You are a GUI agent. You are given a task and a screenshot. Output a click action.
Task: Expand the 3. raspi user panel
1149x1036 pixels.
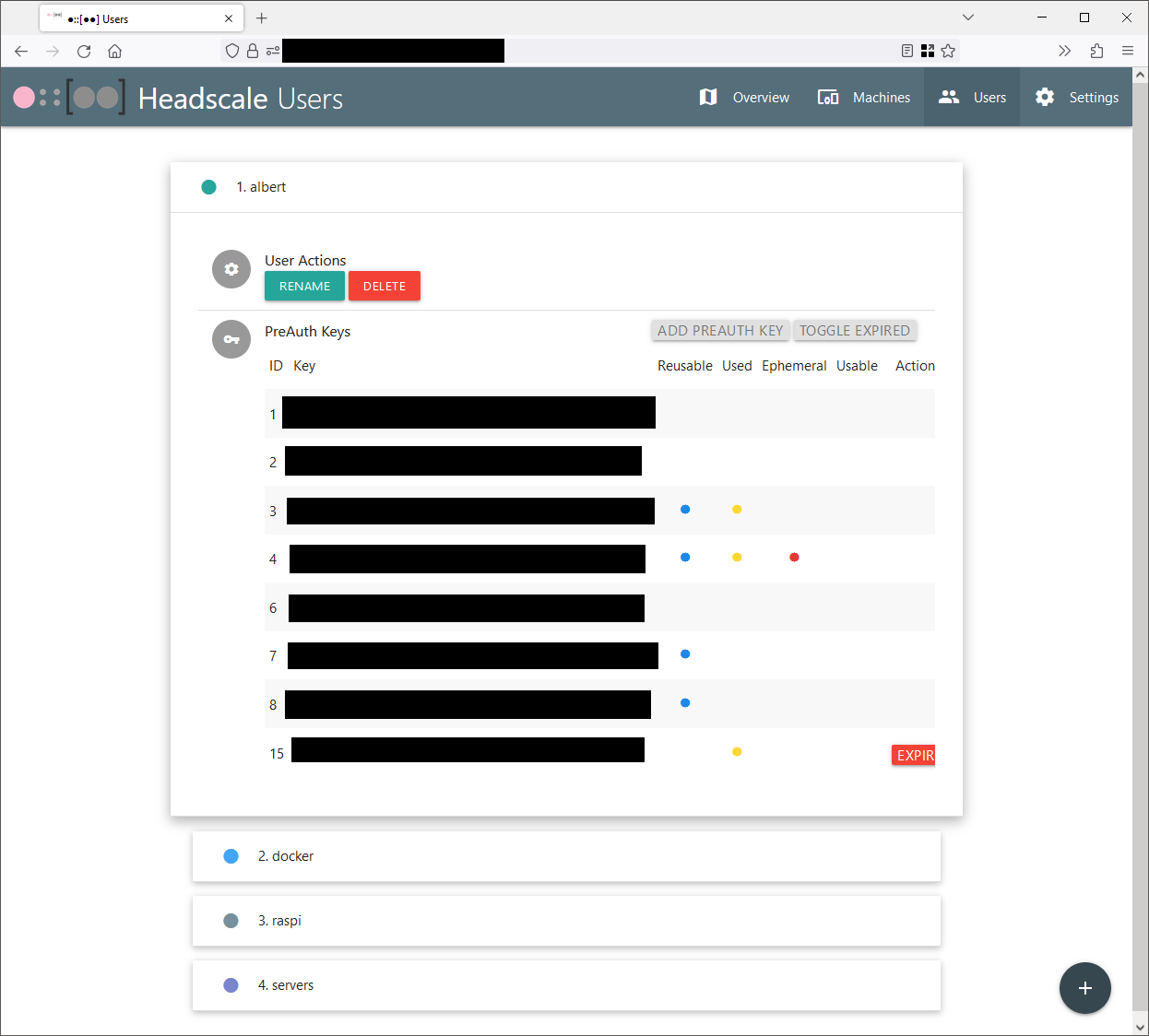[566, 921]
